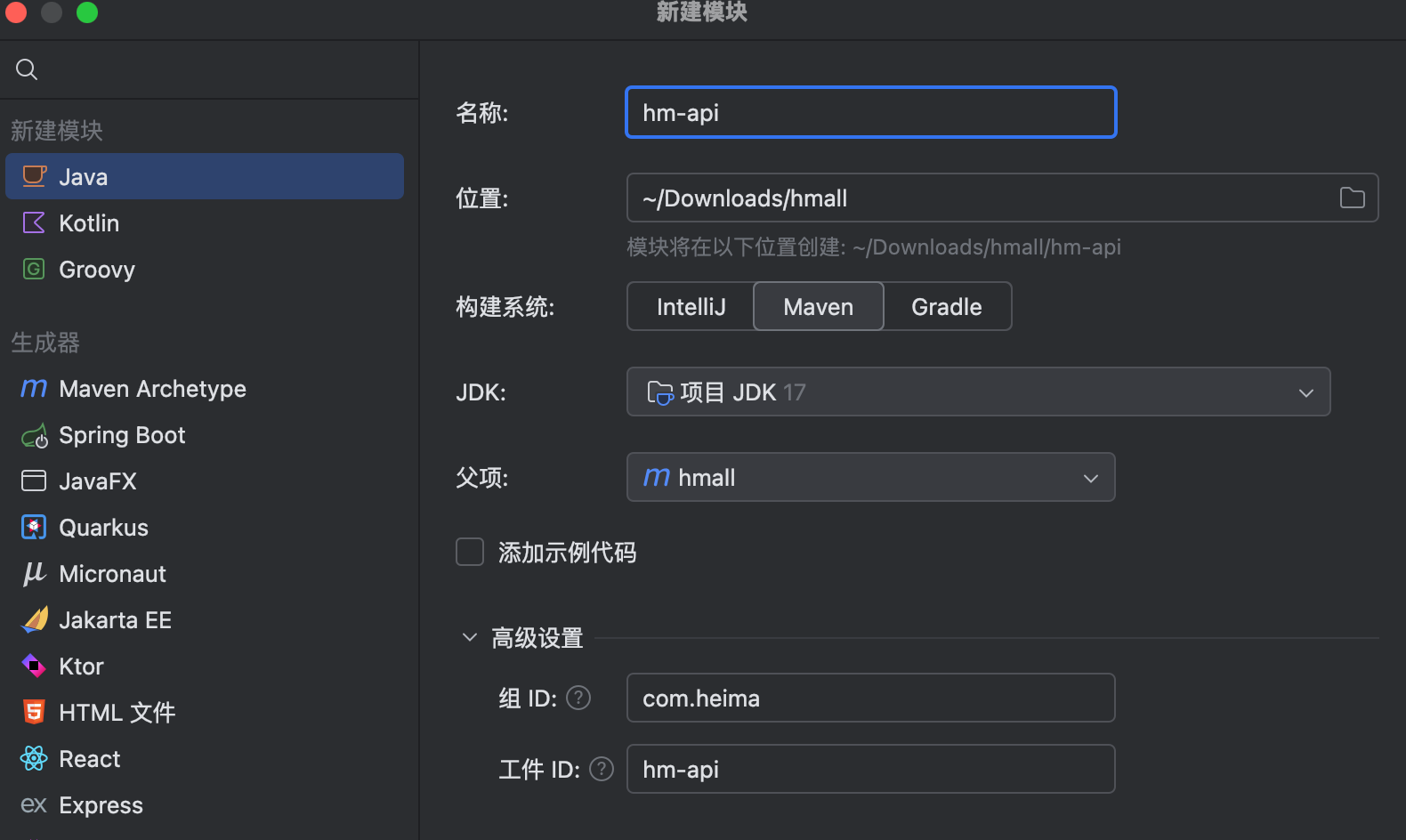The width and height of the screenshot is (1406, 840).
Task: Click the HTML5 shield icon
Action: pos(34,712)
